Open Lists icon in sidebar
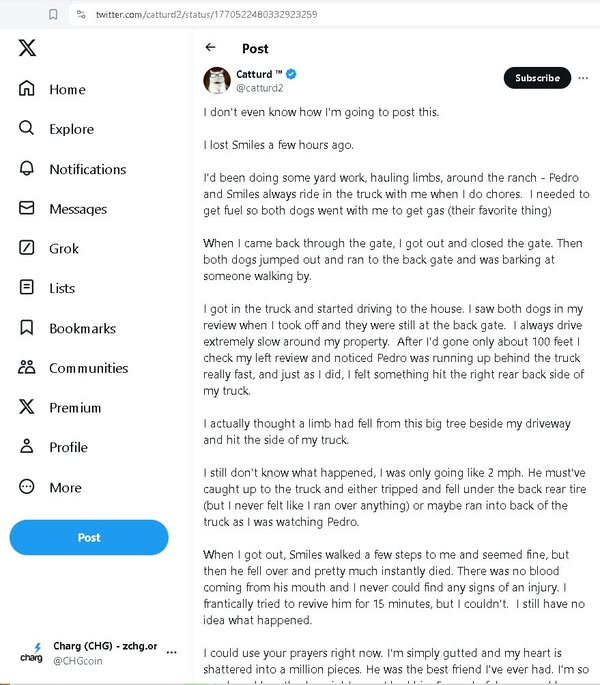The height and width of the screenshot is (685, 600). coord(27,288)
